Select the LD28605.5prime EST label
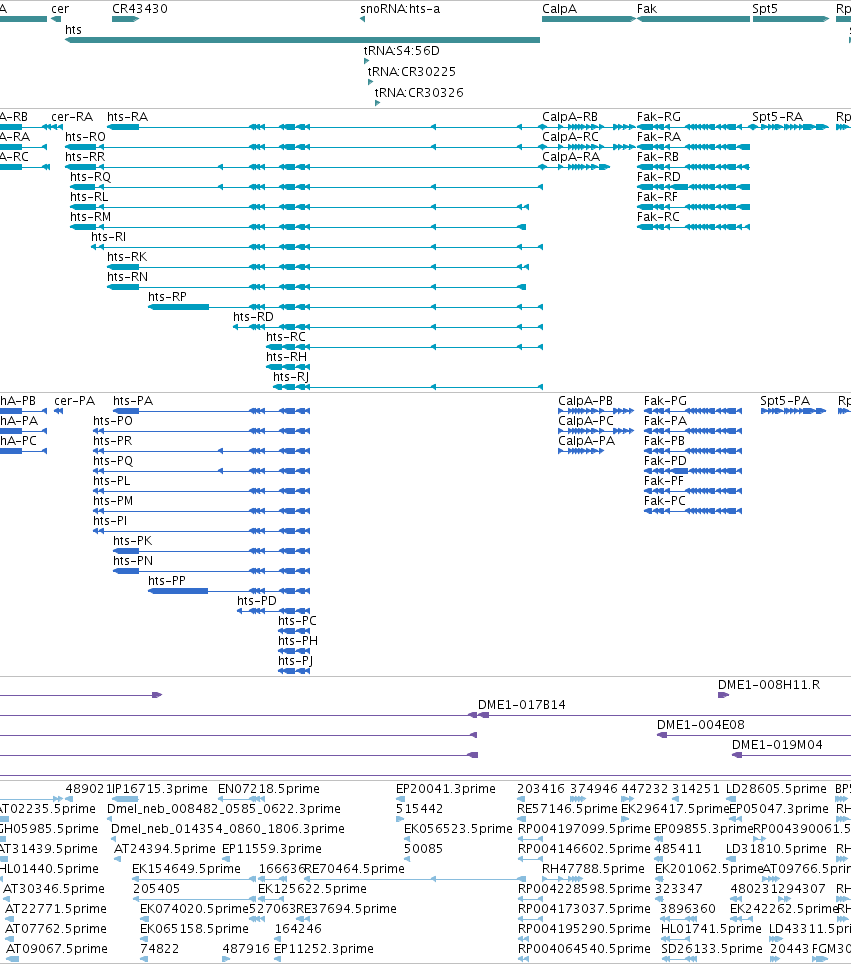 point(777,789)
